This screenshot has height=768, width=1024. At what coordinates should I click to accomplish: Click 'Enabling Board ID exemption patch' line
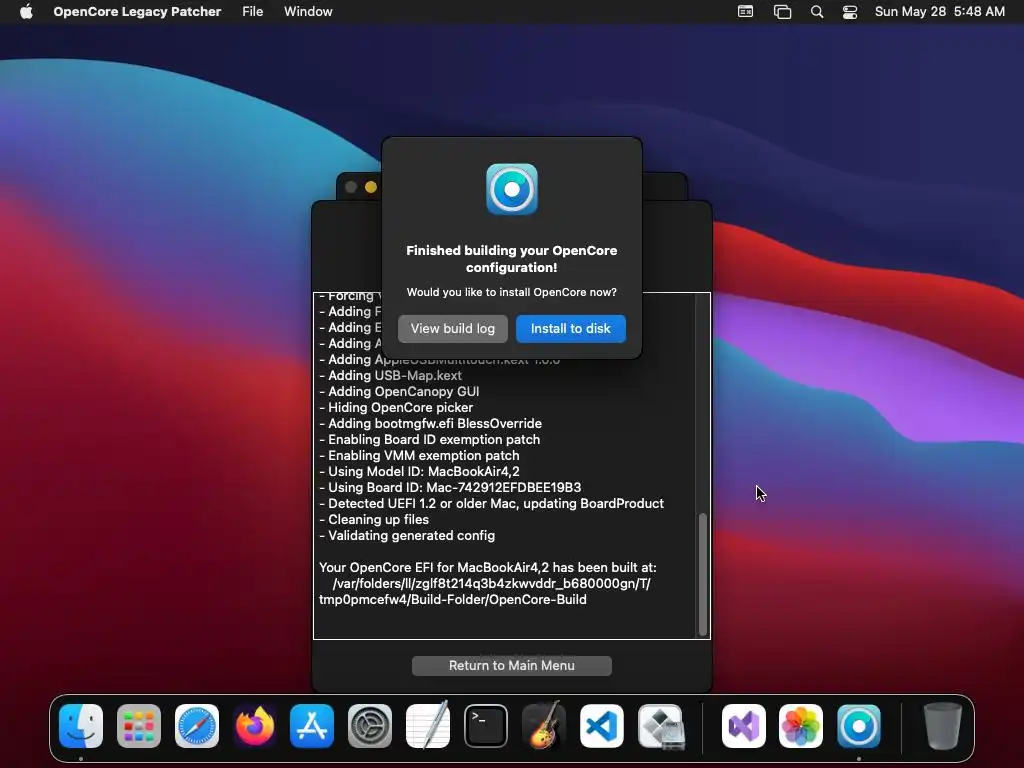coord(430,440)
